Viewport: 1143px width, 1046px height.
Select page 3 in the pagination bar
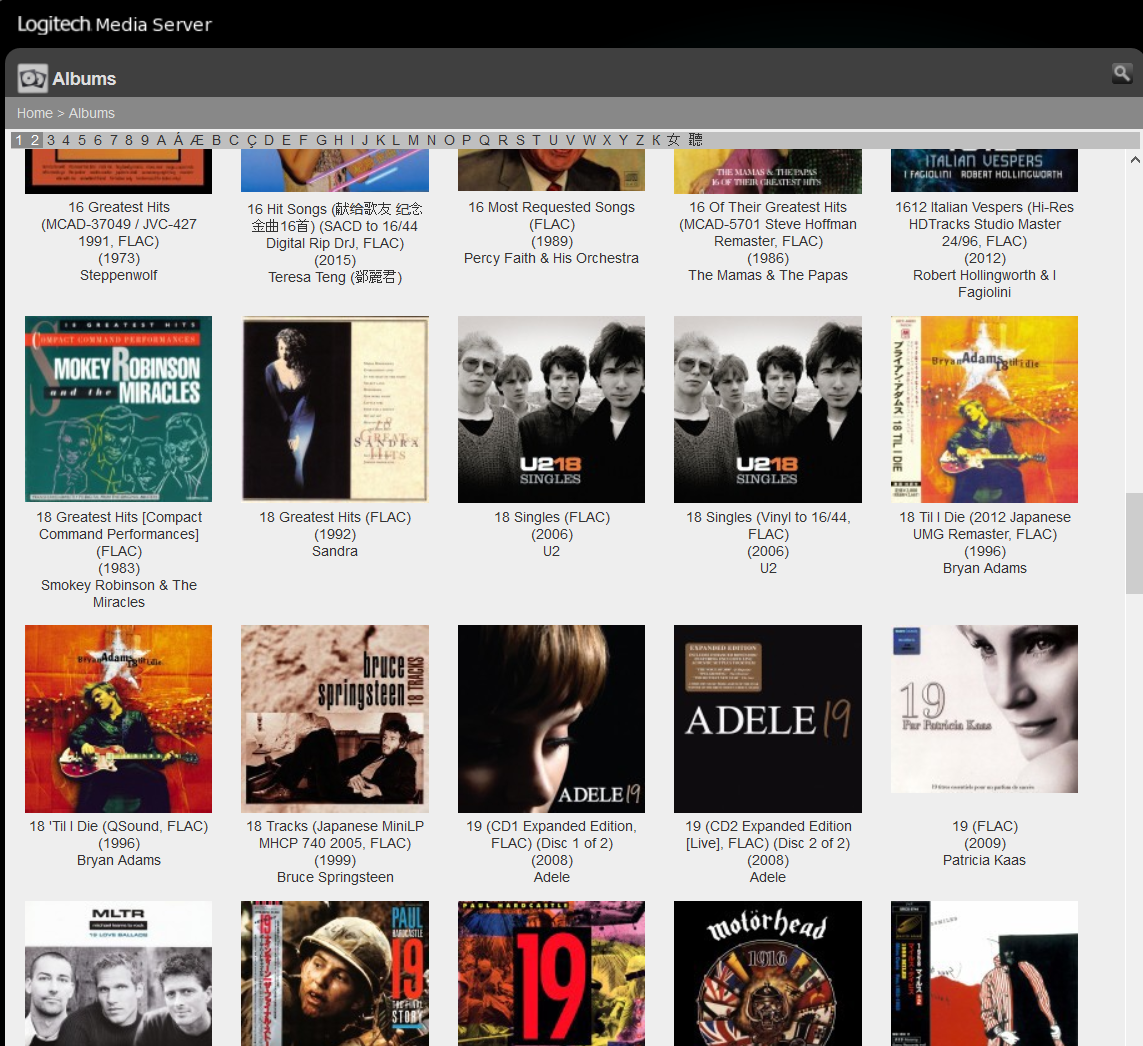50,140
